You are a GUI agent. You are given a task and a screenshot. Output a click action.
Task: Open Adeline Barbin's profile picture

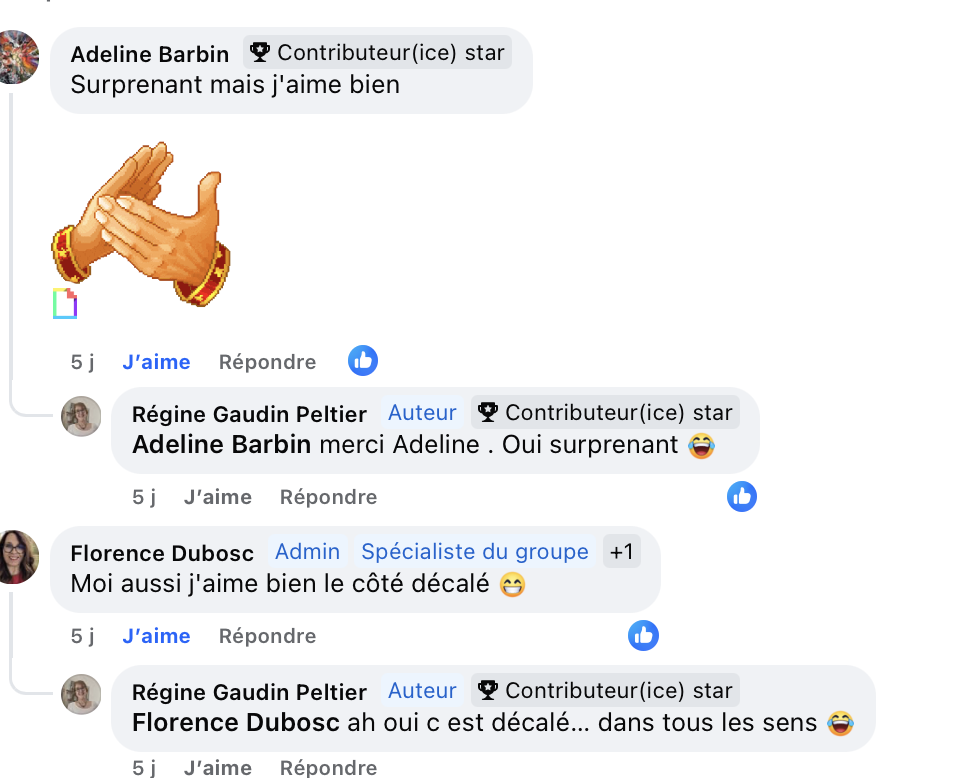(19, 57)
